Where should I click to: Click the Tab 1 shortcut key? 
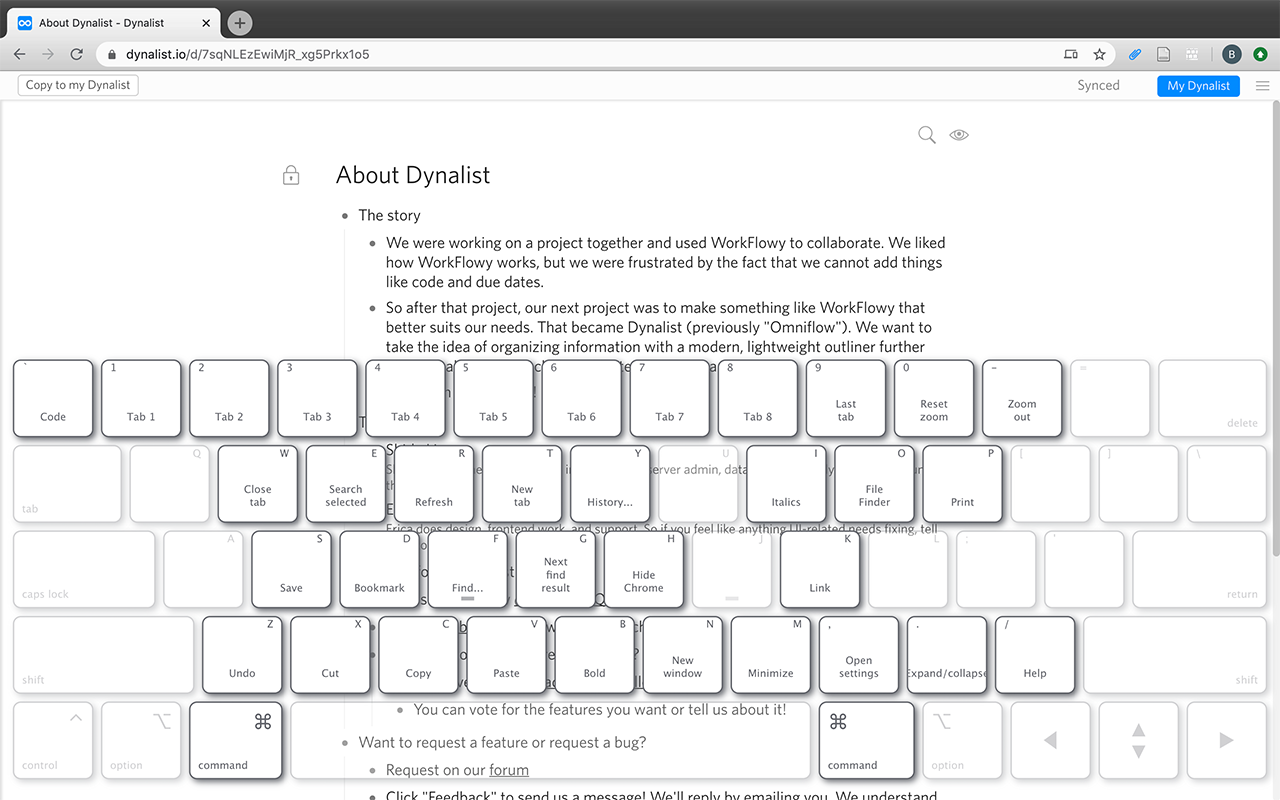[141, 398]
